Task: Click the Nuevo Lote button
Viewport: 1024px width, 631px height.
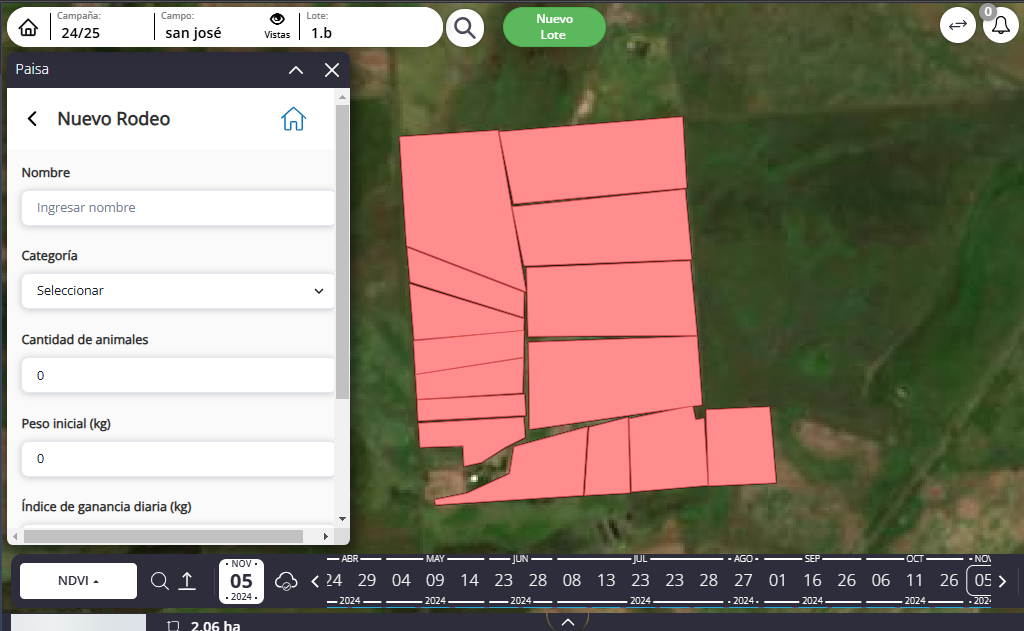Action: pyautogui.click(x=554, y=27)
